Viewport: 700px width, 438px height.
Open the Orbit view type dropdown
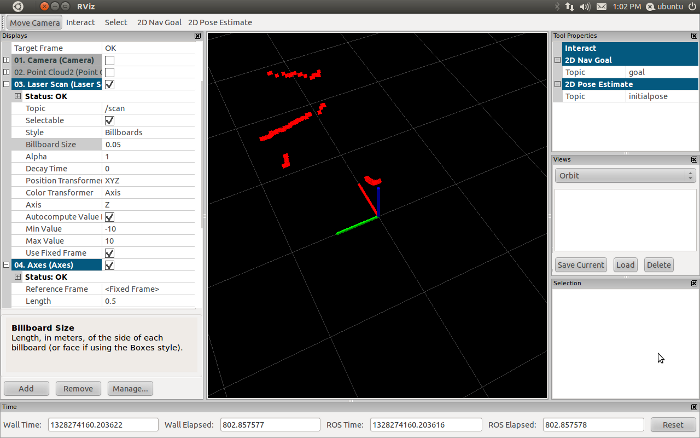(x=624, y=175)
